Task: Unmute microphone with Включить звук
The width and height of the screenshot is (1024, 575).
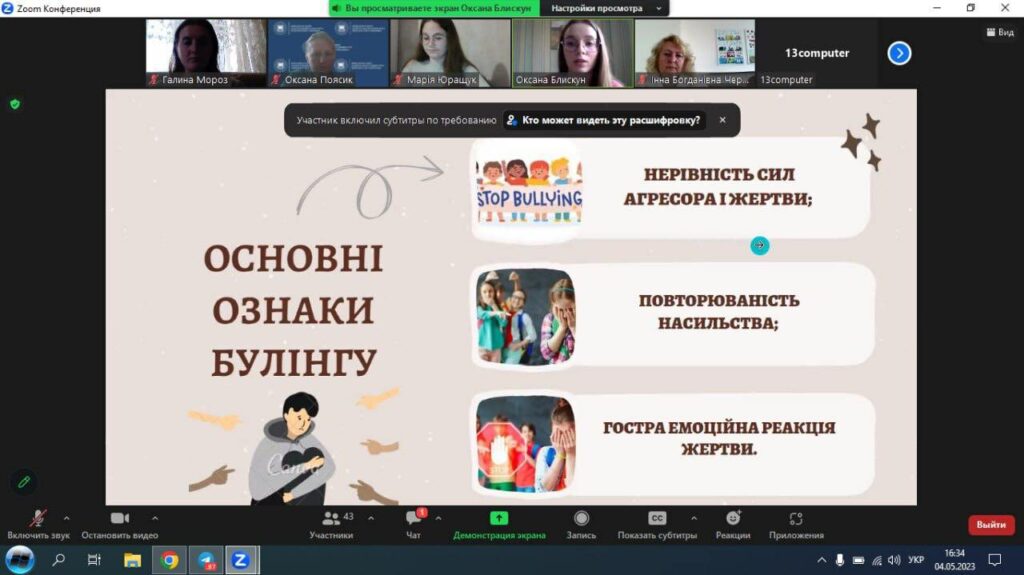Action: click(38, 518)
